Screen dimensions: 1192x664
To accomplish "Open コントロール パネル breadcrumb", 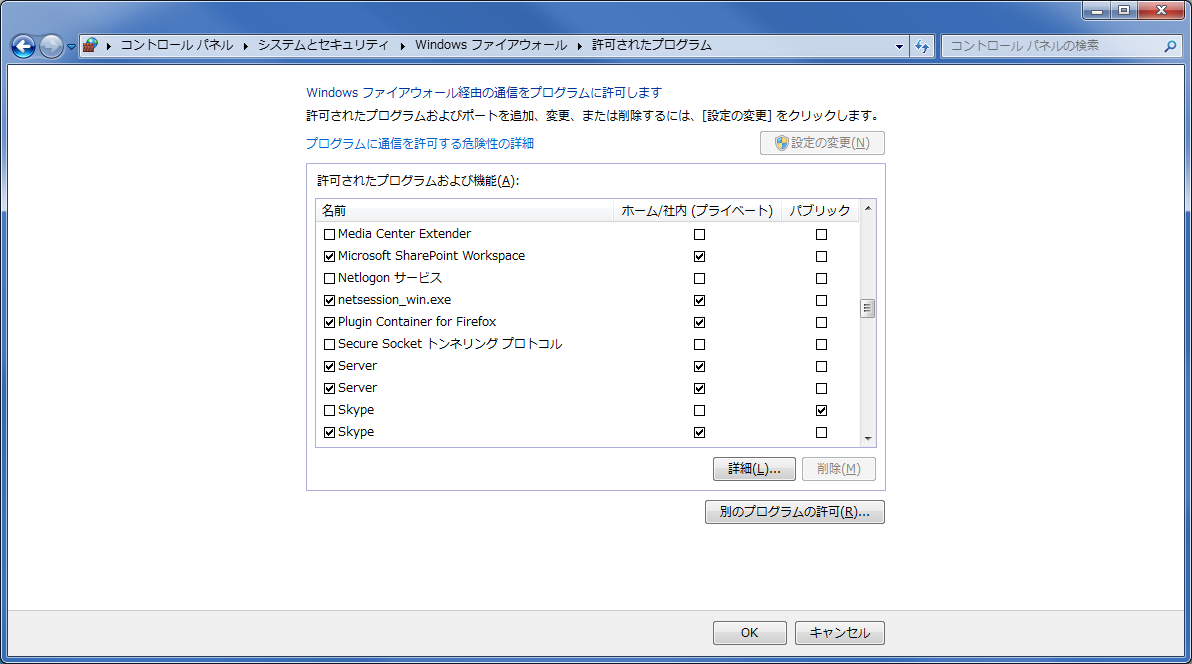I will (177, 46).
